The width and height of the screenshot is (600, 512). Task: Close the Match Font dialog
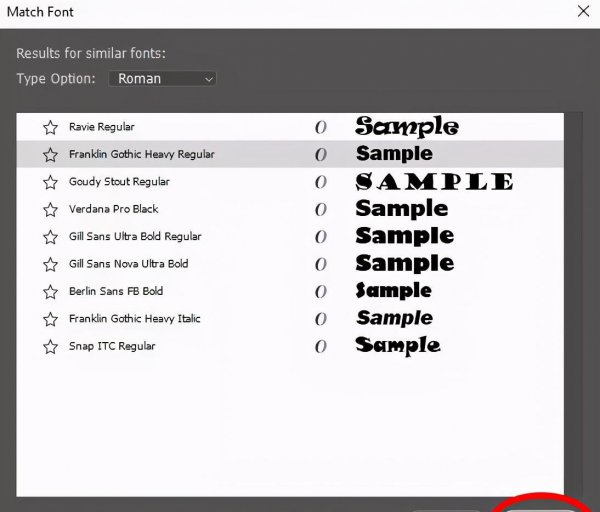coord(583,12)
